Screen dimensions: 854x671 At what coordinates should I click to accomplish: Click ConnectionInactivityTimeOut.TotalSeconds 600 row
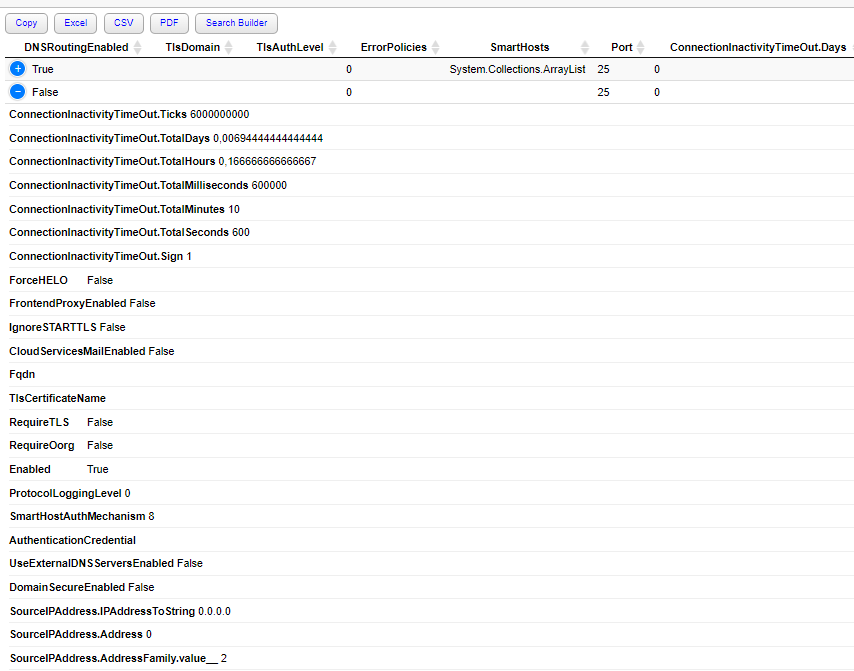(429, 232)
